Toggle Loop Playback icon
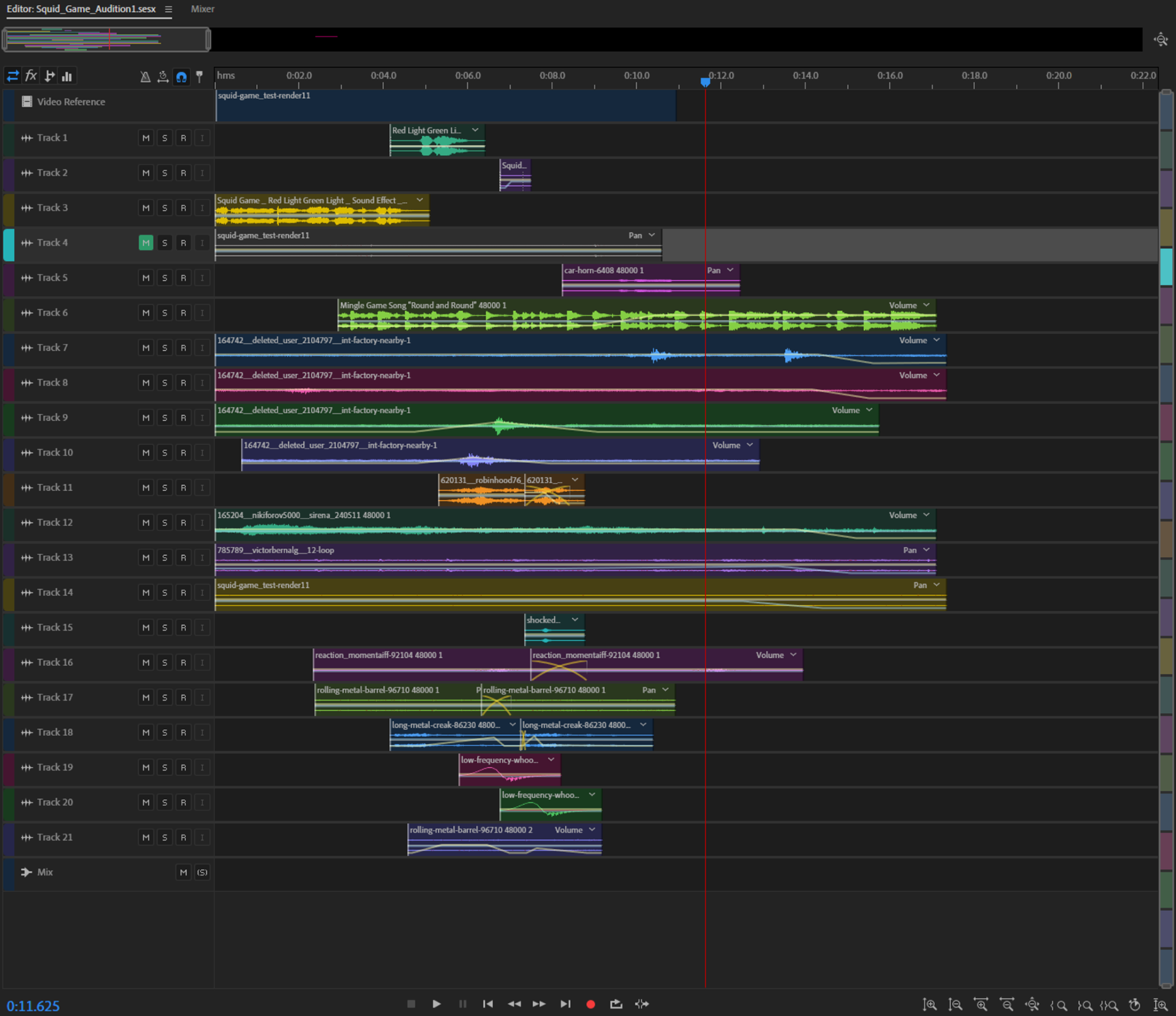The width and height of the screenshot is (1176, 1016). click(616, 1004)
